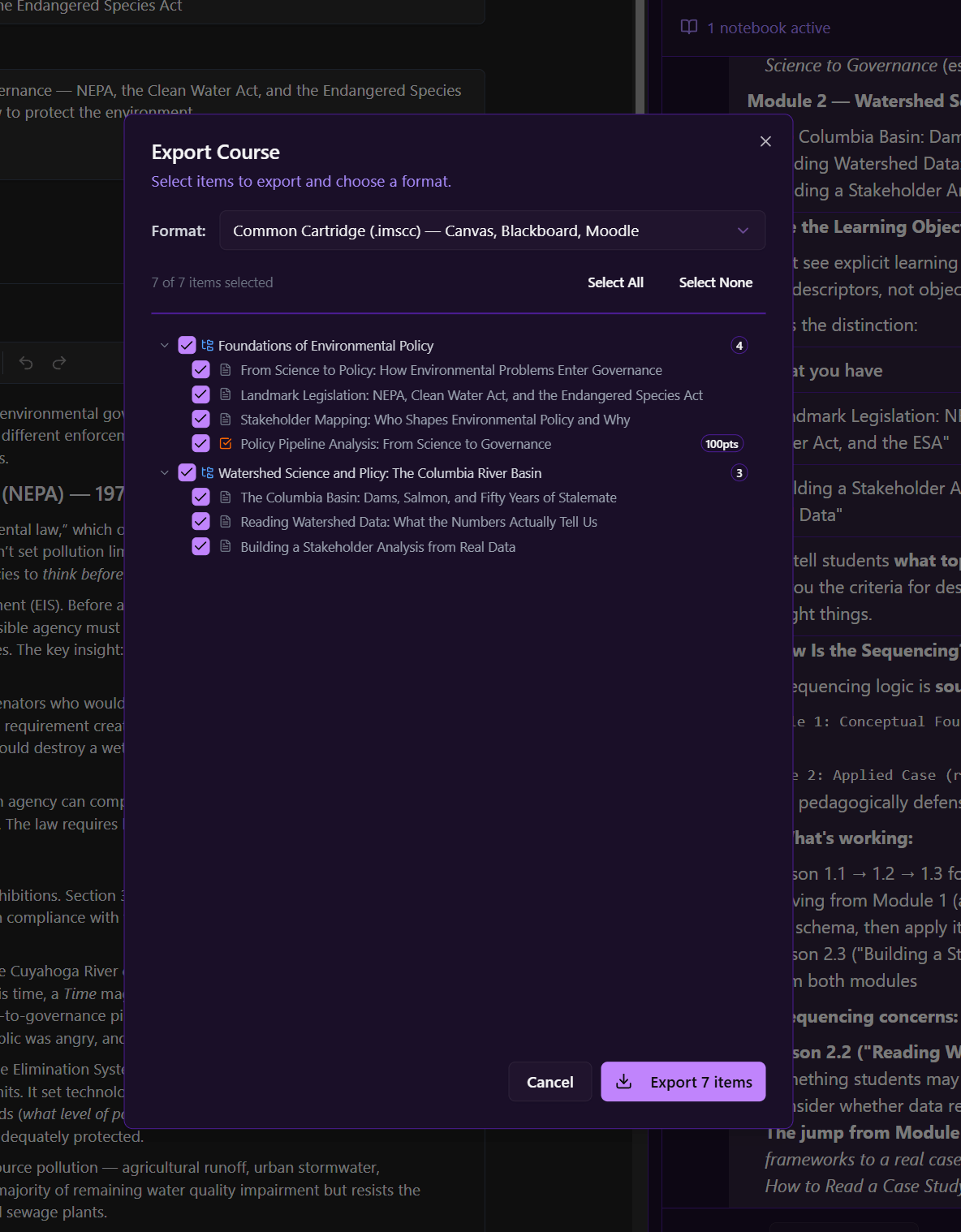Click Select None

[715, 282]
